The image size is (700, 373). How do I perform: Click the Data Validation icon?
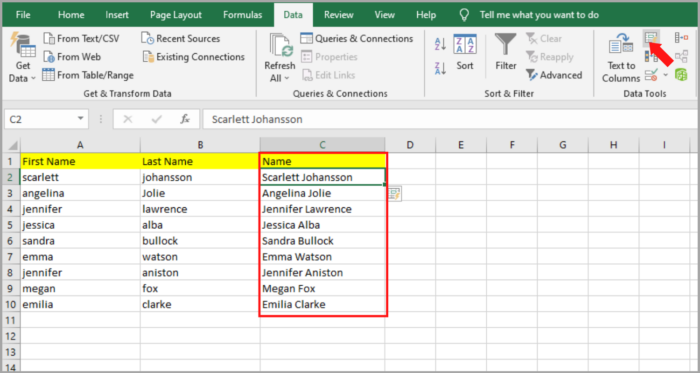651,75
